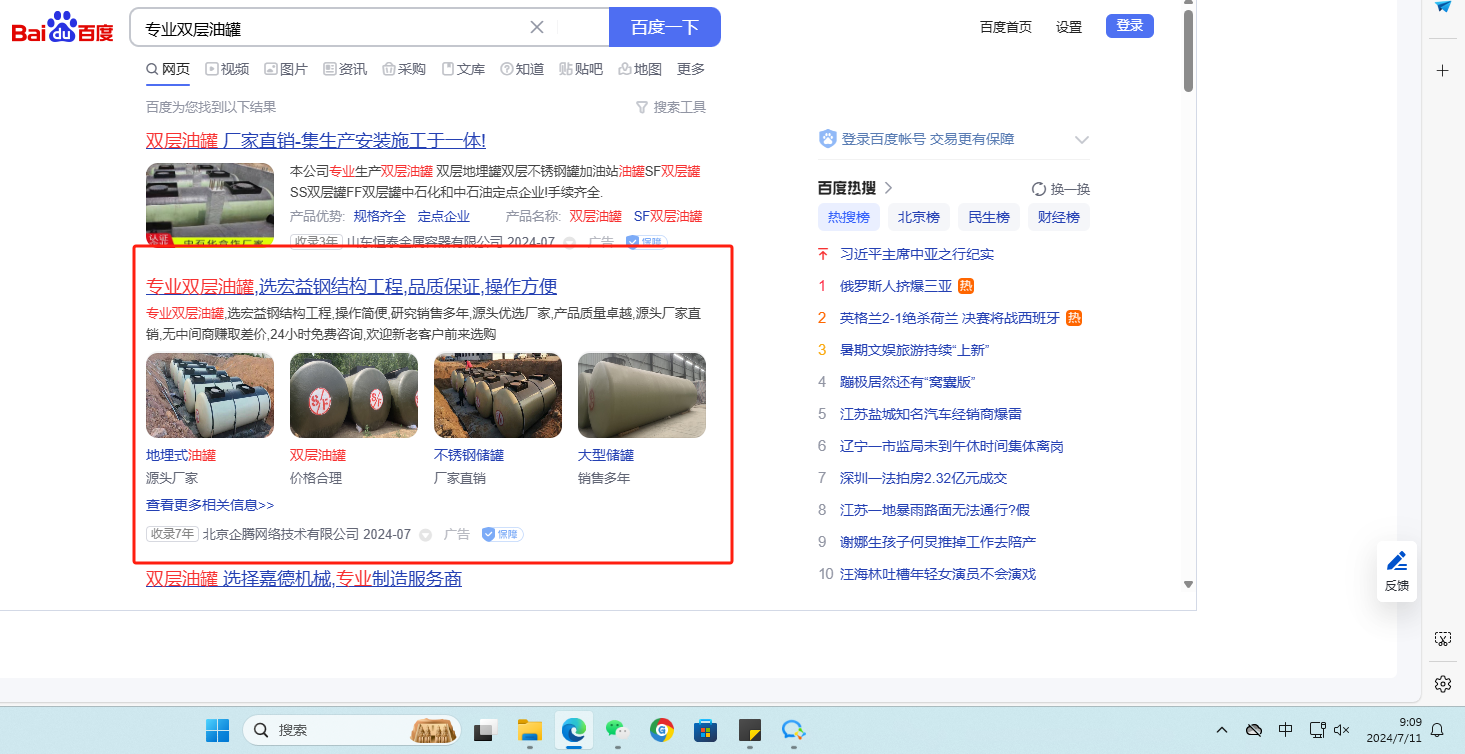Screen dimensions: 1465x754
Task: Open the Windows Start menu
Action: [x=217, y=731]
